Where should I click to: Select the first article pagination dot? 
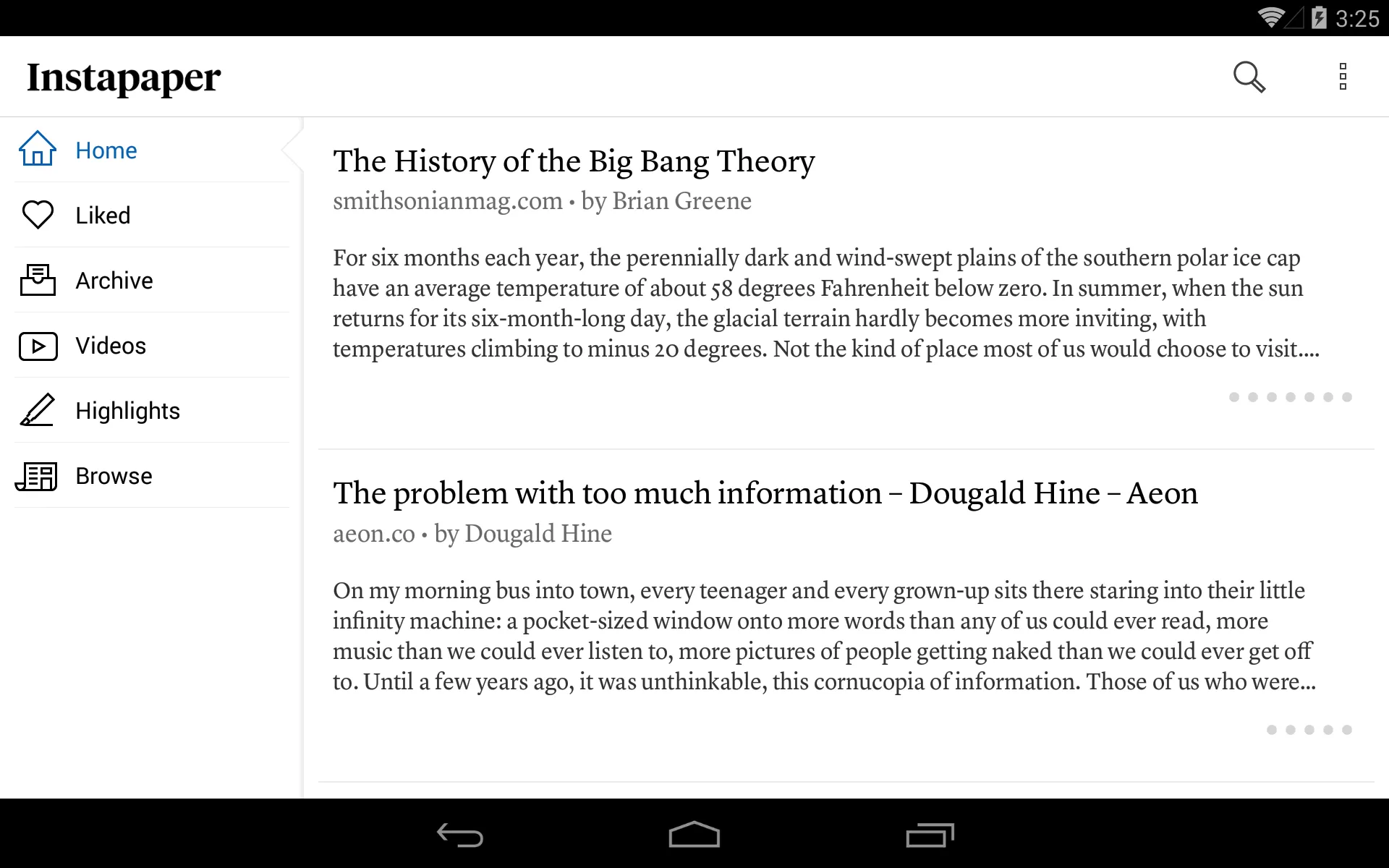[x=1232, y=397]
